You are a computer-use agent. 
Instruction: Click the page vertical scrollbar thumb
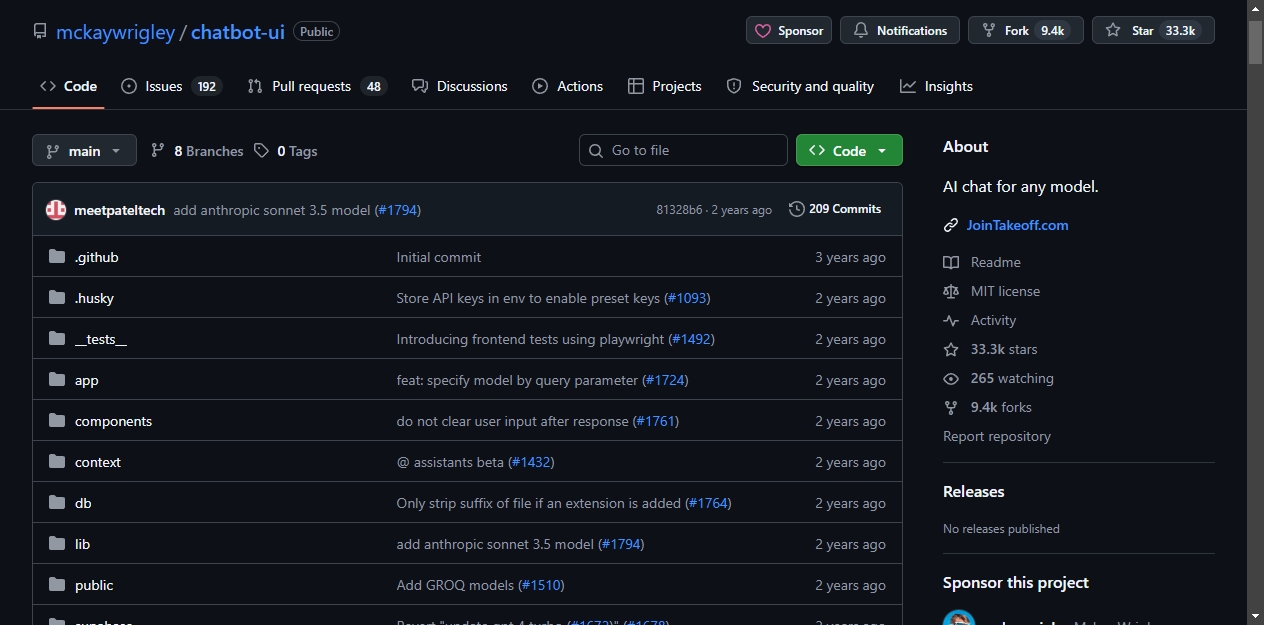(x=1256, y=42)
